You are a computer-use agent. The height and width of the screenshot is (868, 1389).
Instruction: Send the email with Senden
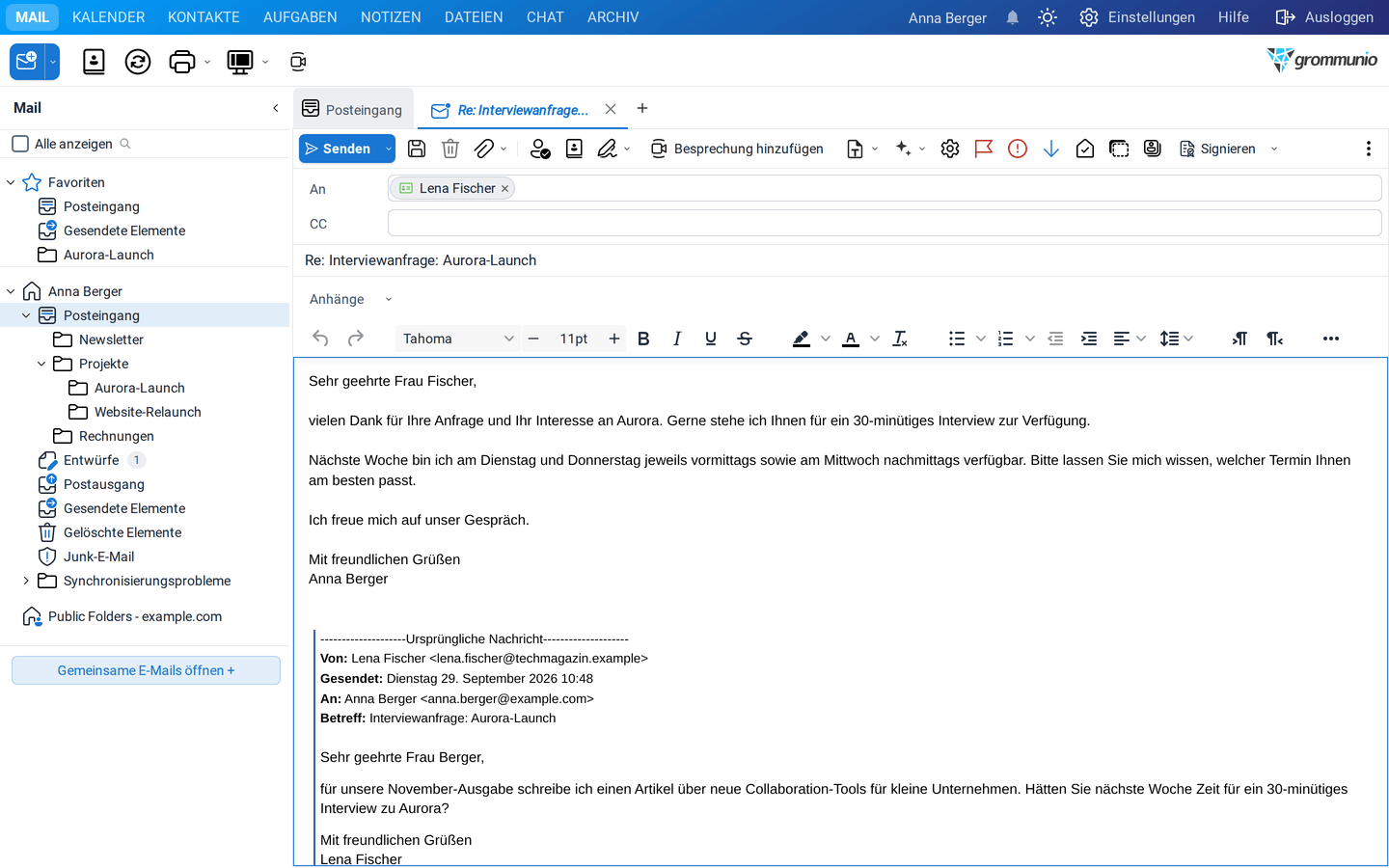pos(340,149)
